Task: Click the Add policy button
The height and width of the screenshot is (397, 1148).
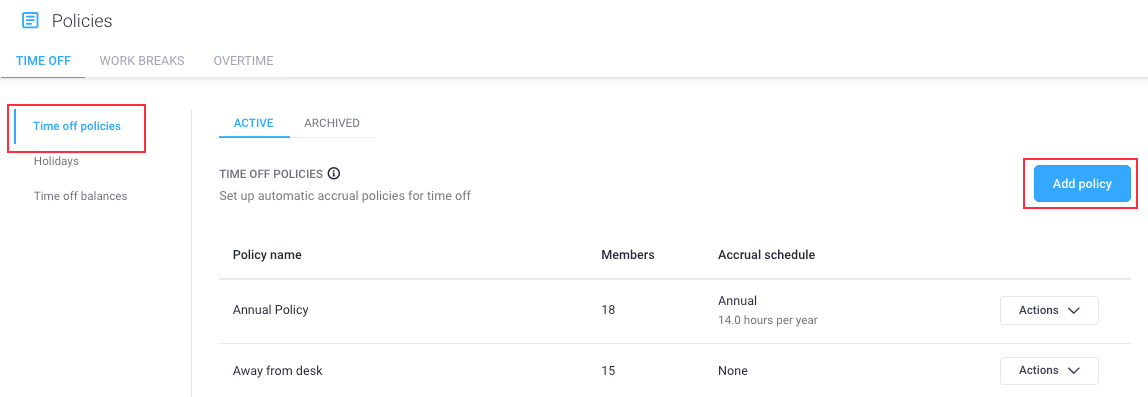Action: (1082, 184)
